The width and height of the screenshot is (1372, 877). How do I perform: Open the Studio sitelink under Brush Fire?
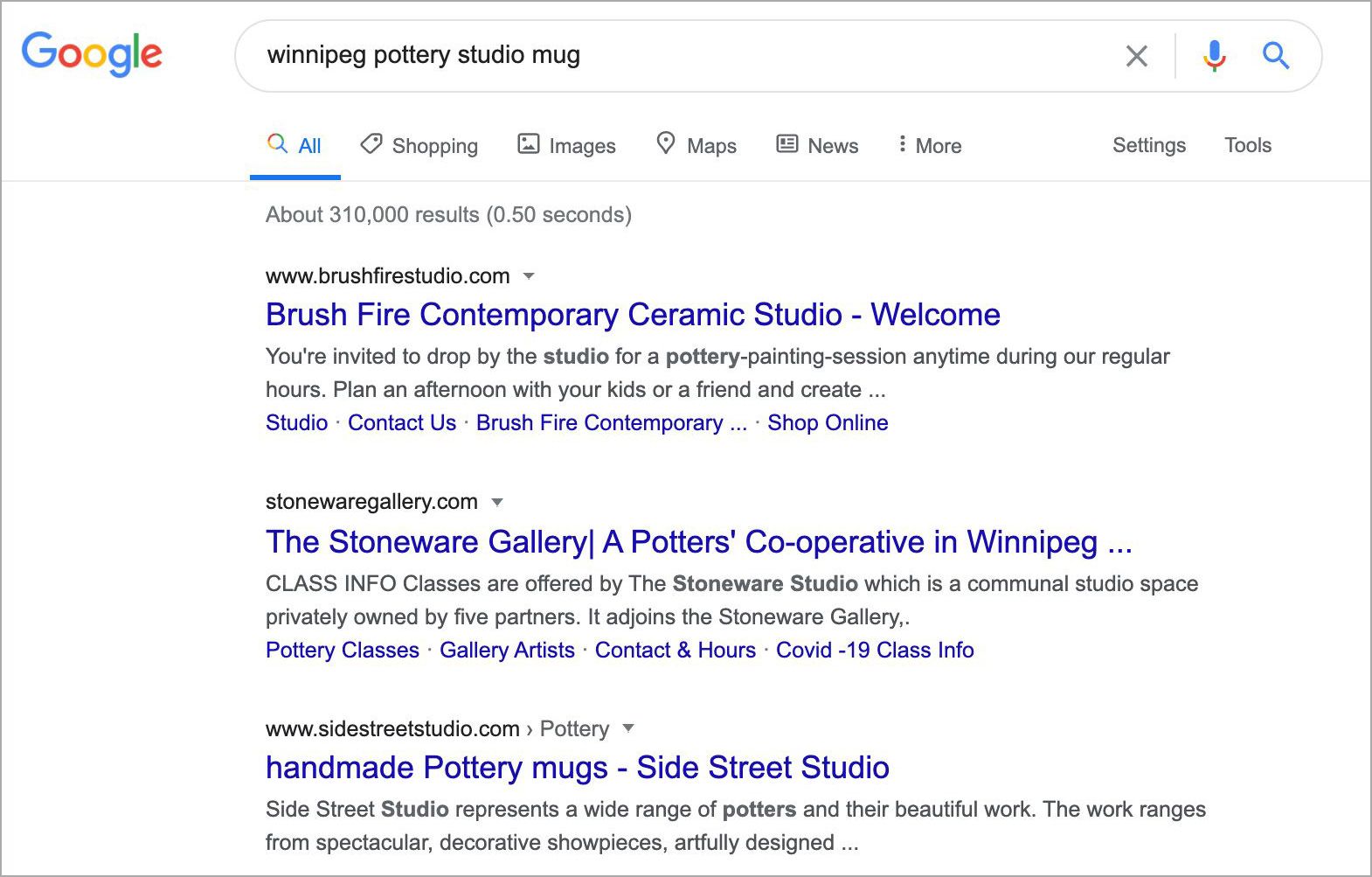click(x=296, y=422)
